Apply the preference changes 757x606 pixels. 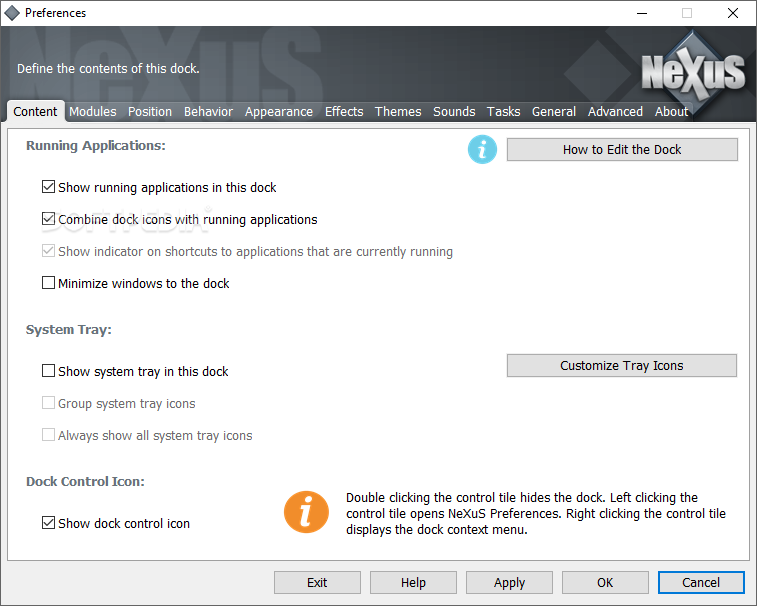[509, 582]
